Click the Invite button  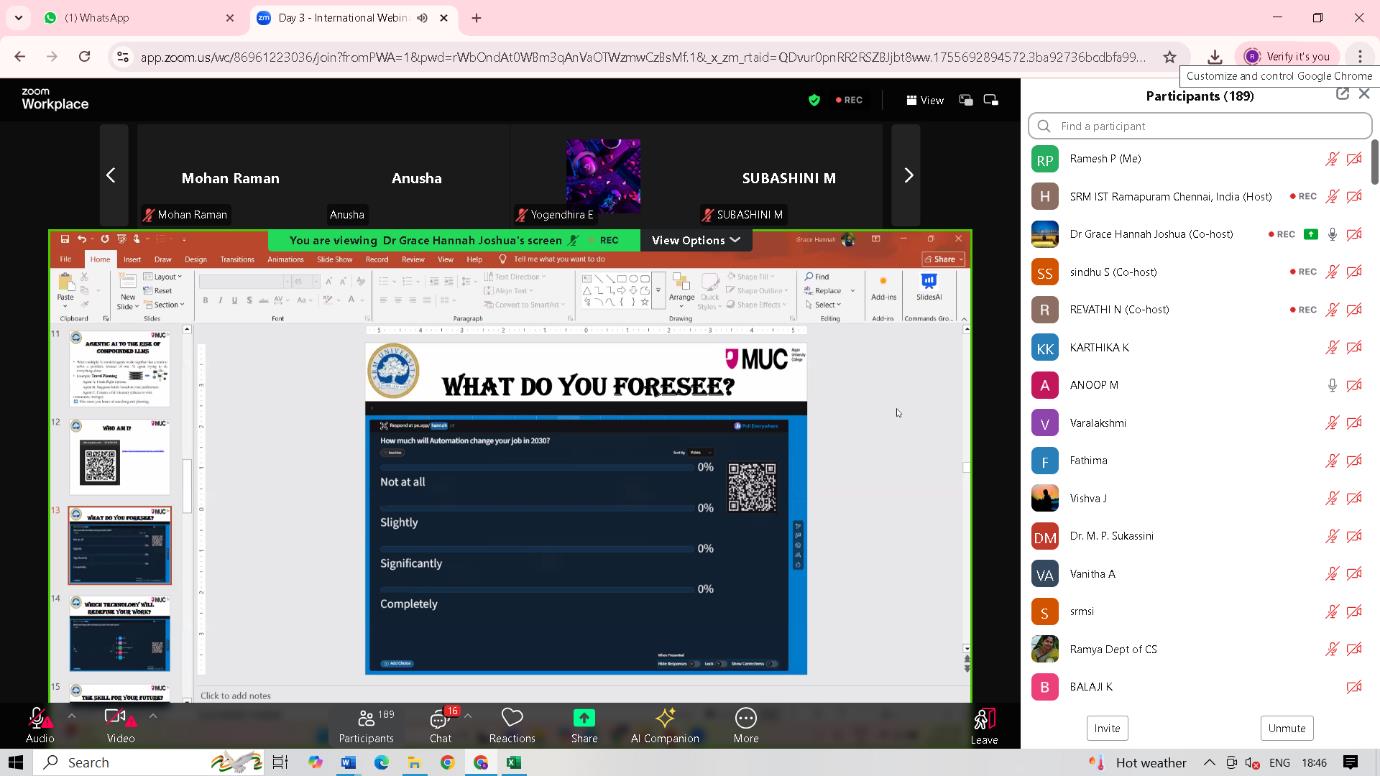coord(1107,728)
